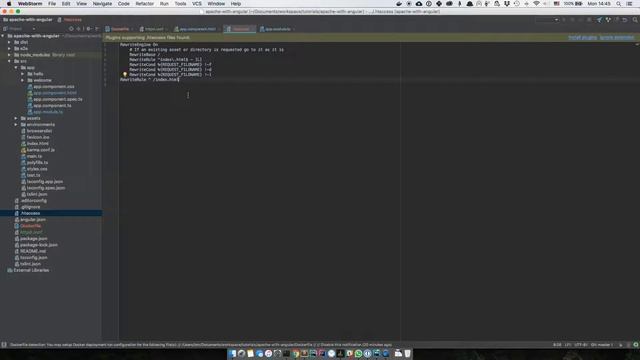Open WhatsApp from the Dock
Image resolution: width=640 pixels, height=360 pixels.
point(358,353)
